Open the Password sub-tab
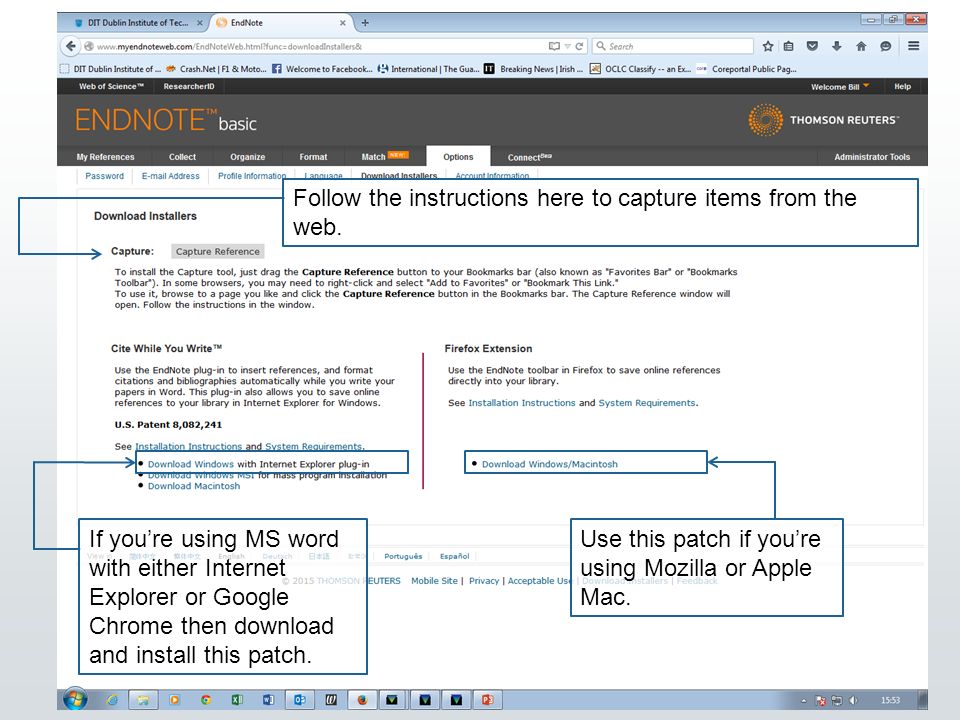The width and height of the screenshot is (960, 720). (x=105, y=176)
